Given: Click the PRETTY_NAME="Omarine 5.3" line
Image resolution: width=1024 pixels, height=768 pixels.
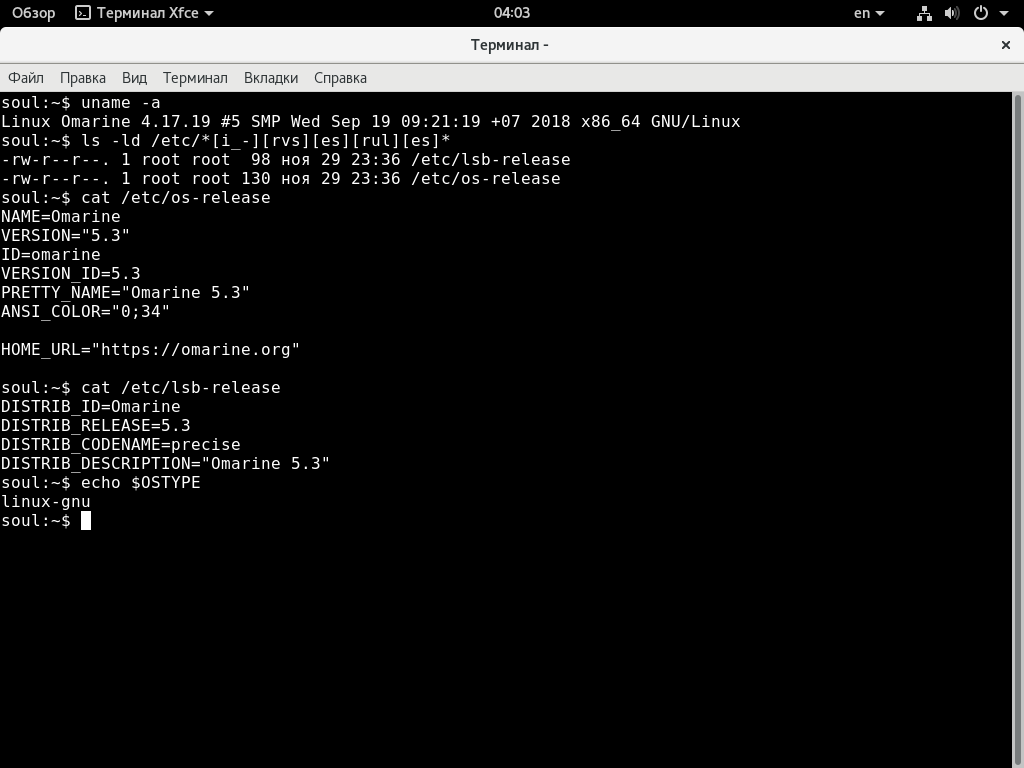Looking at the screenshot, I should tap(125, 292).
